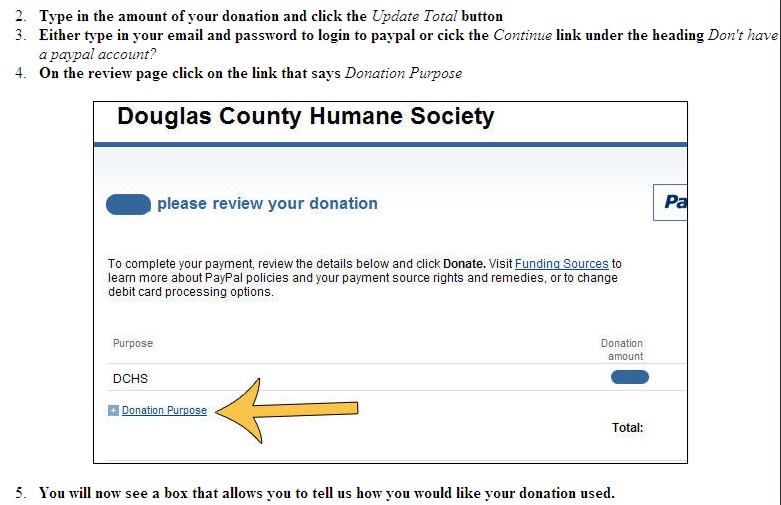
Task: Click the step 5 instruction text
Action: pyautogui.click(x=326, y=493)
